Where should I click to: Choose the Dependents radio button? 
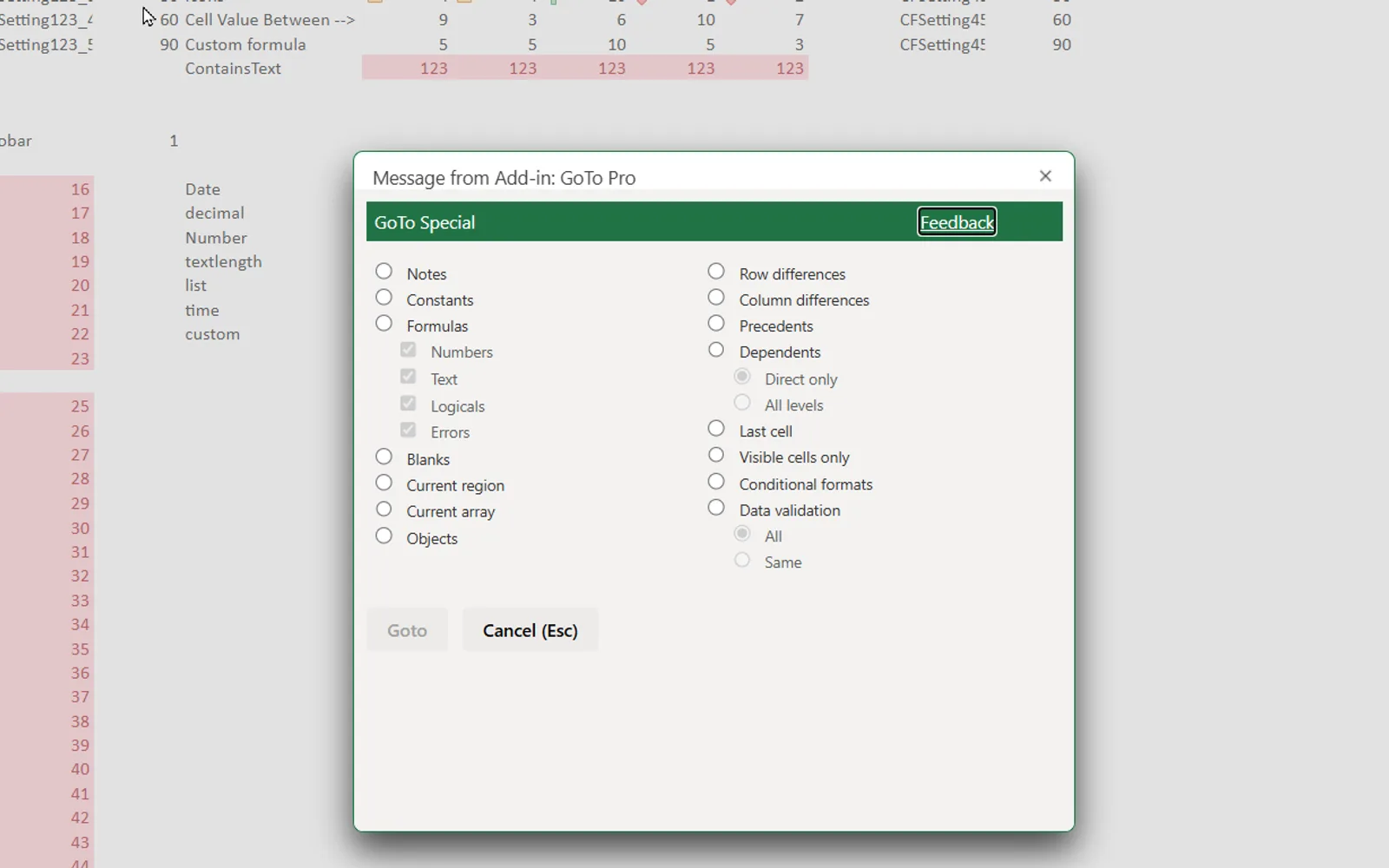coord(716,350)
